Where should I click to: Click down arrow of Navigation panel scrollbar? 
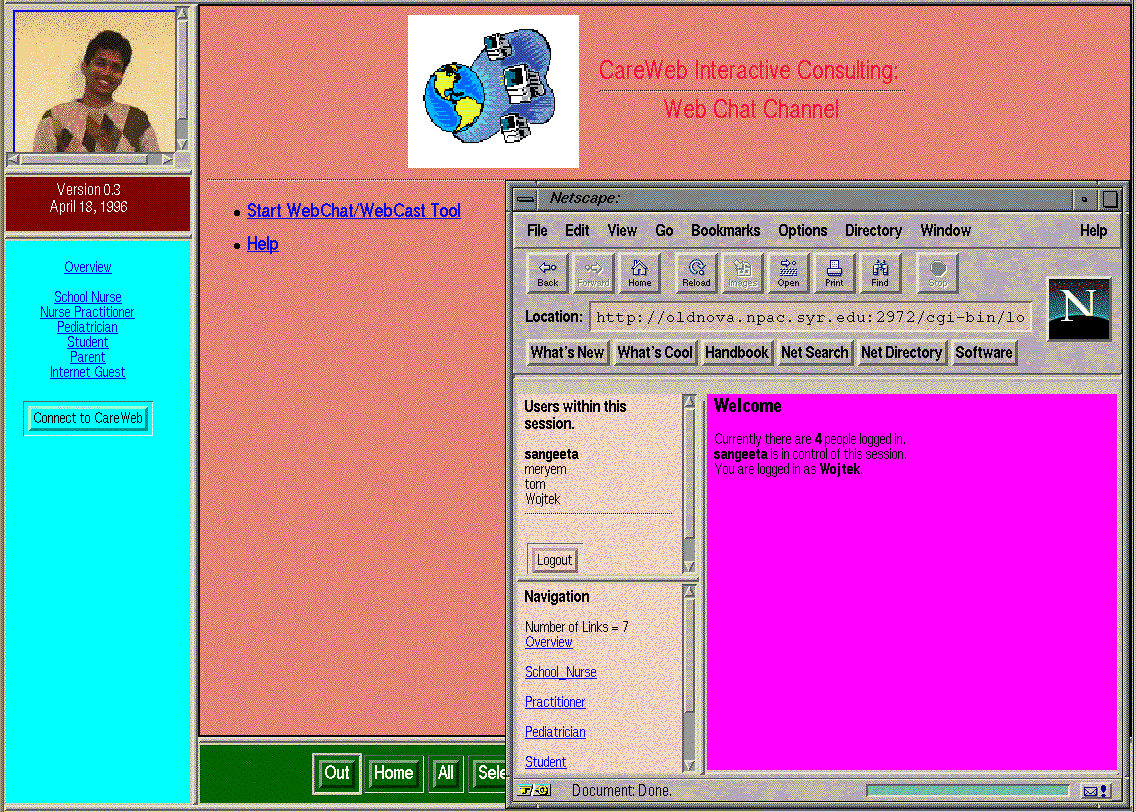[690, 765]
